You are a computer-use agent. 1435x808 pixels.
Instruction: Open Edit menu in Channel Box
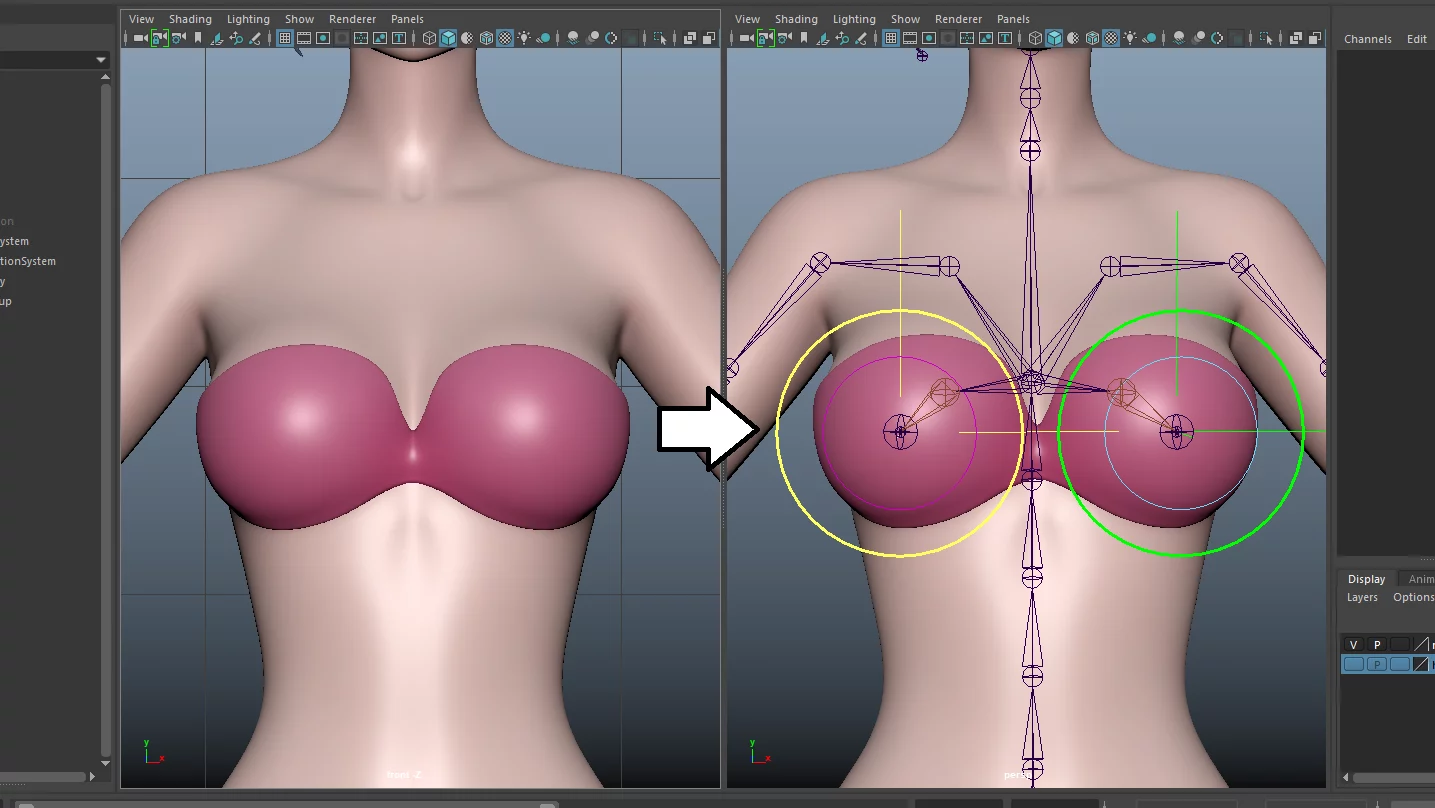click(1417, 39)
